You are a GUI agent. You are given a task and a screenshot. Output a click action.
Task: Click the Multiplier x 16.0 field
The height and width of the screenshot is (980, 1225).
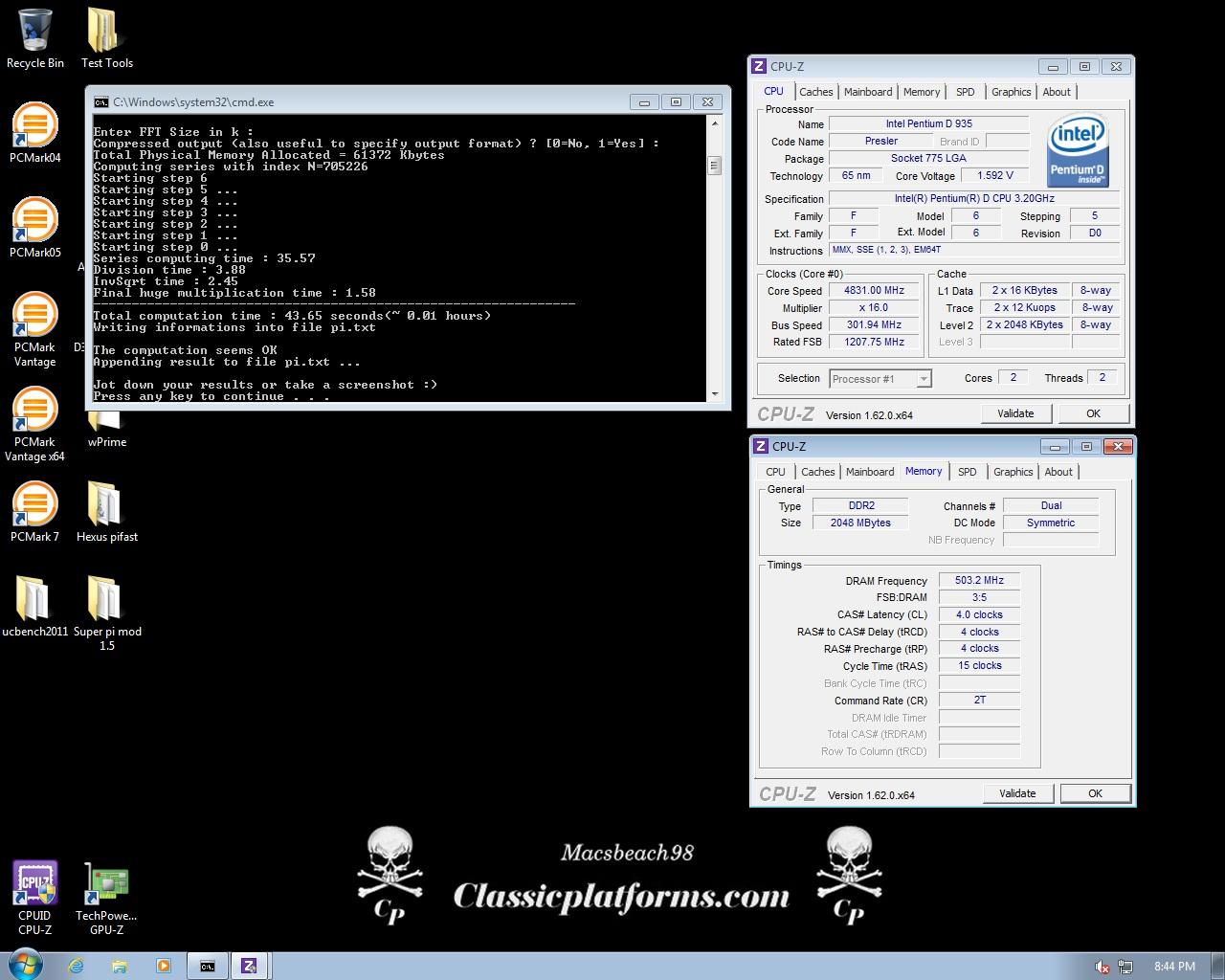click(874, 308)
